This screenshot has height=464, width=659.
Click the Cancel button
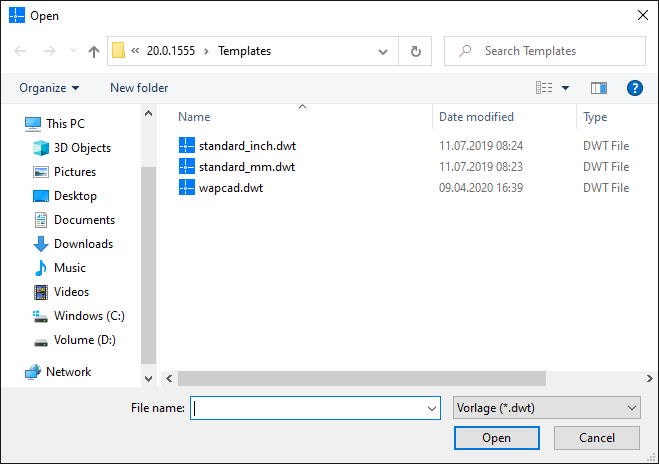pos(597,438)
